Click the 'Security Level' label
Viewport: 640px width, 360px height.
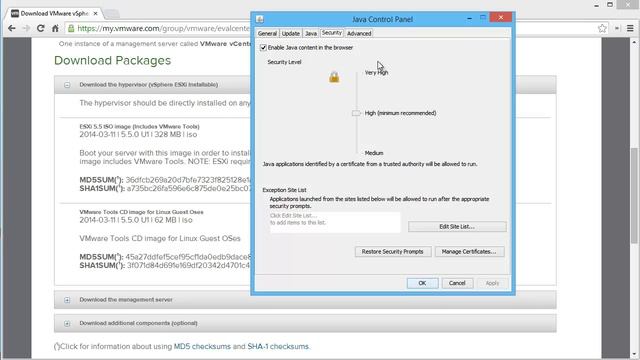pyautogui.click(x=284, y=62)
